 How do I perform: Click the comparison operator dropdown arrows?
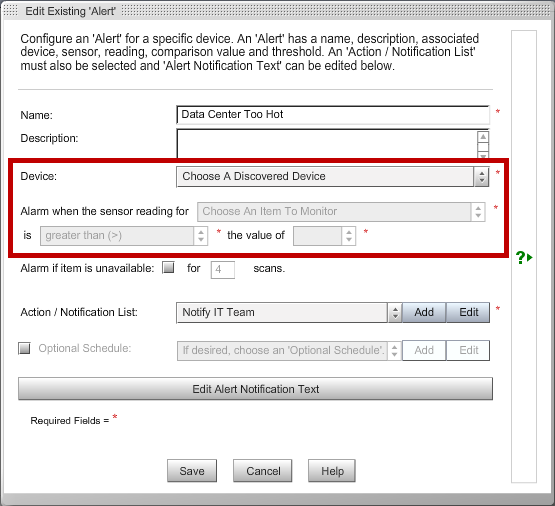pos(201,236)
